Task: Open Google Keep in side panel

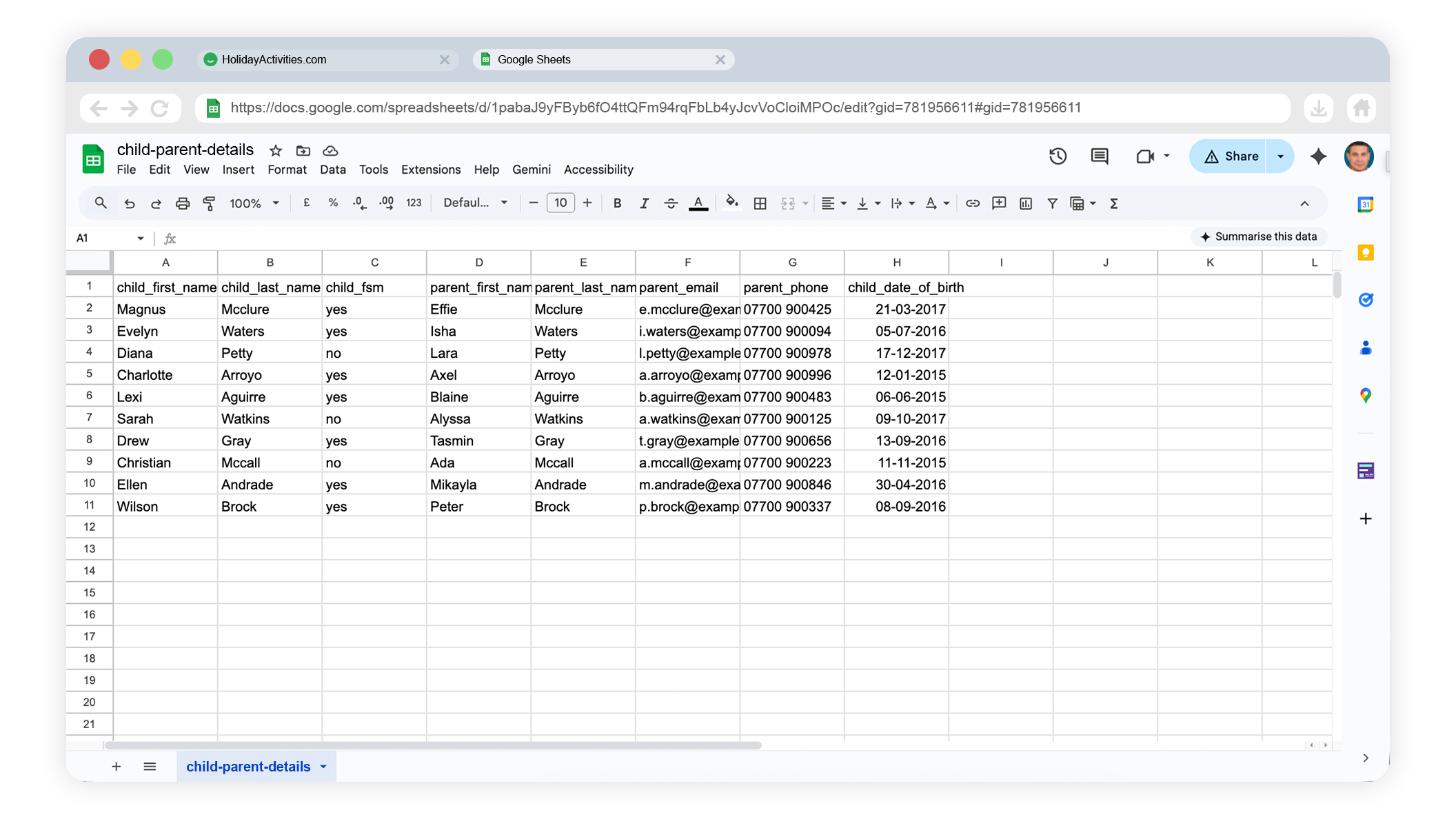Action: point(1365,252)
